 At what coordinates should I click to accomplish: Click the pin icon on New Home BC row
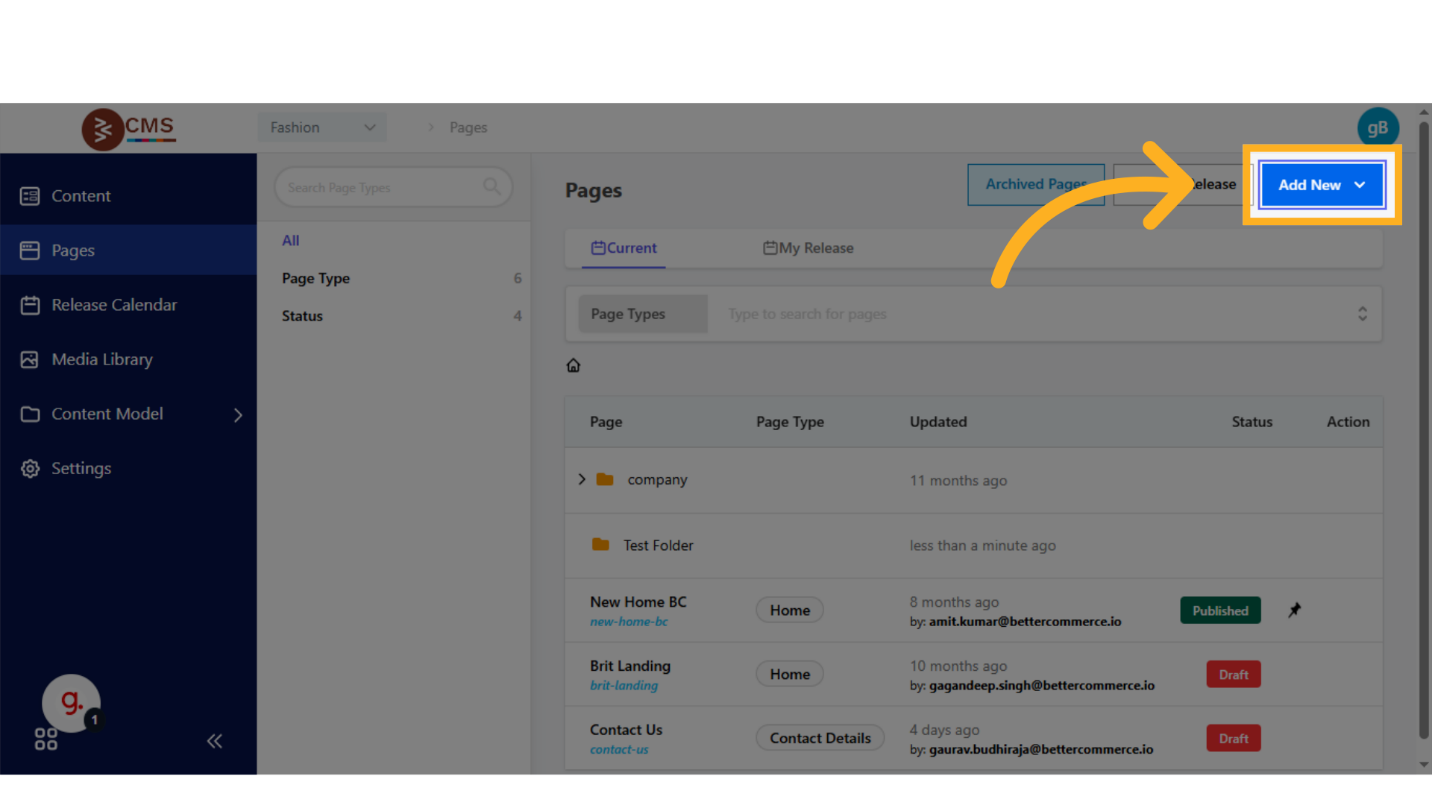[x=1294, y=610]
